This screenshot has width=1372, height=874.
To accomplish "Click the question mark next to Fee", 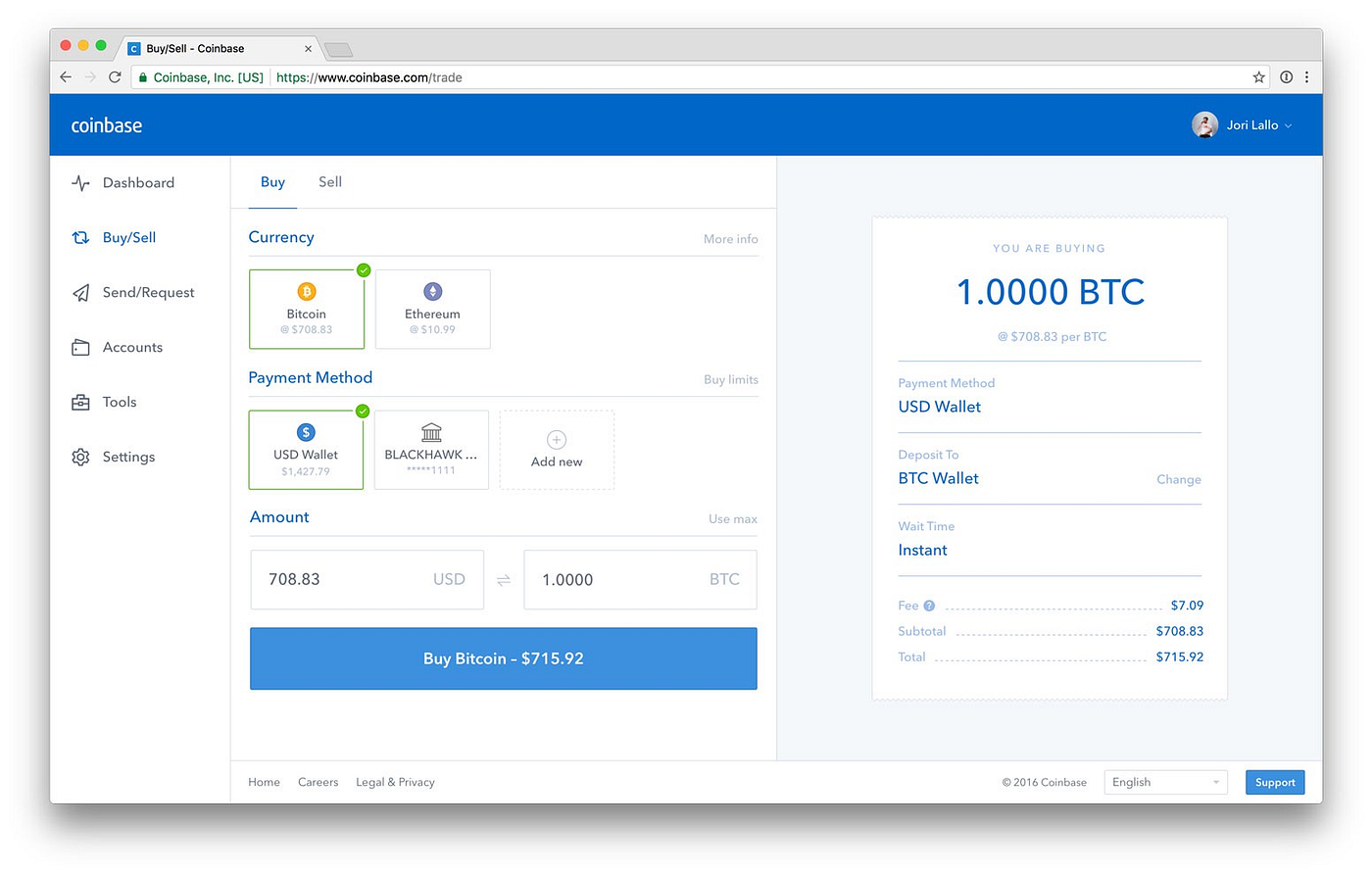I will [x=927, y=605].
